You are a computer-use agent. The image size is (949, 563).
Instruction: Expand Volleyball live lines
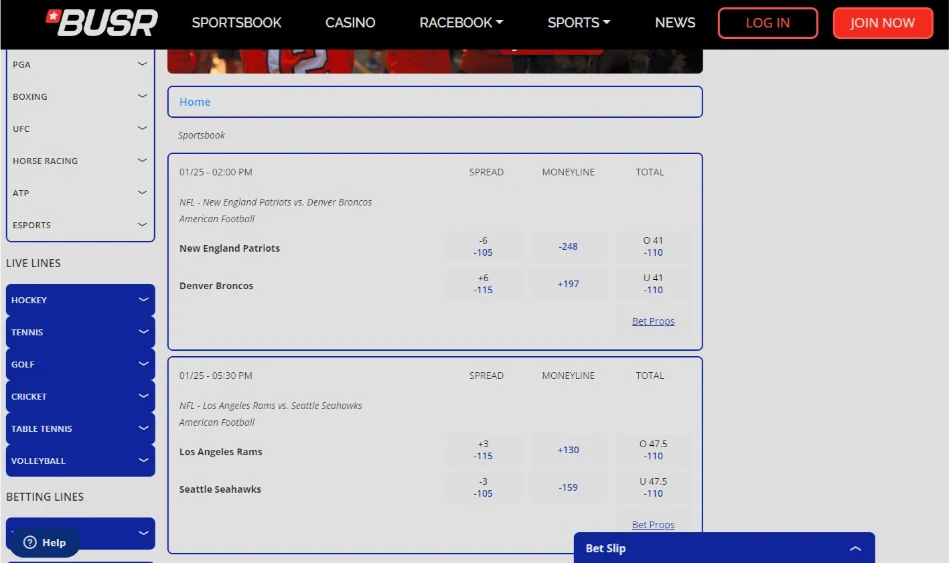80,460
